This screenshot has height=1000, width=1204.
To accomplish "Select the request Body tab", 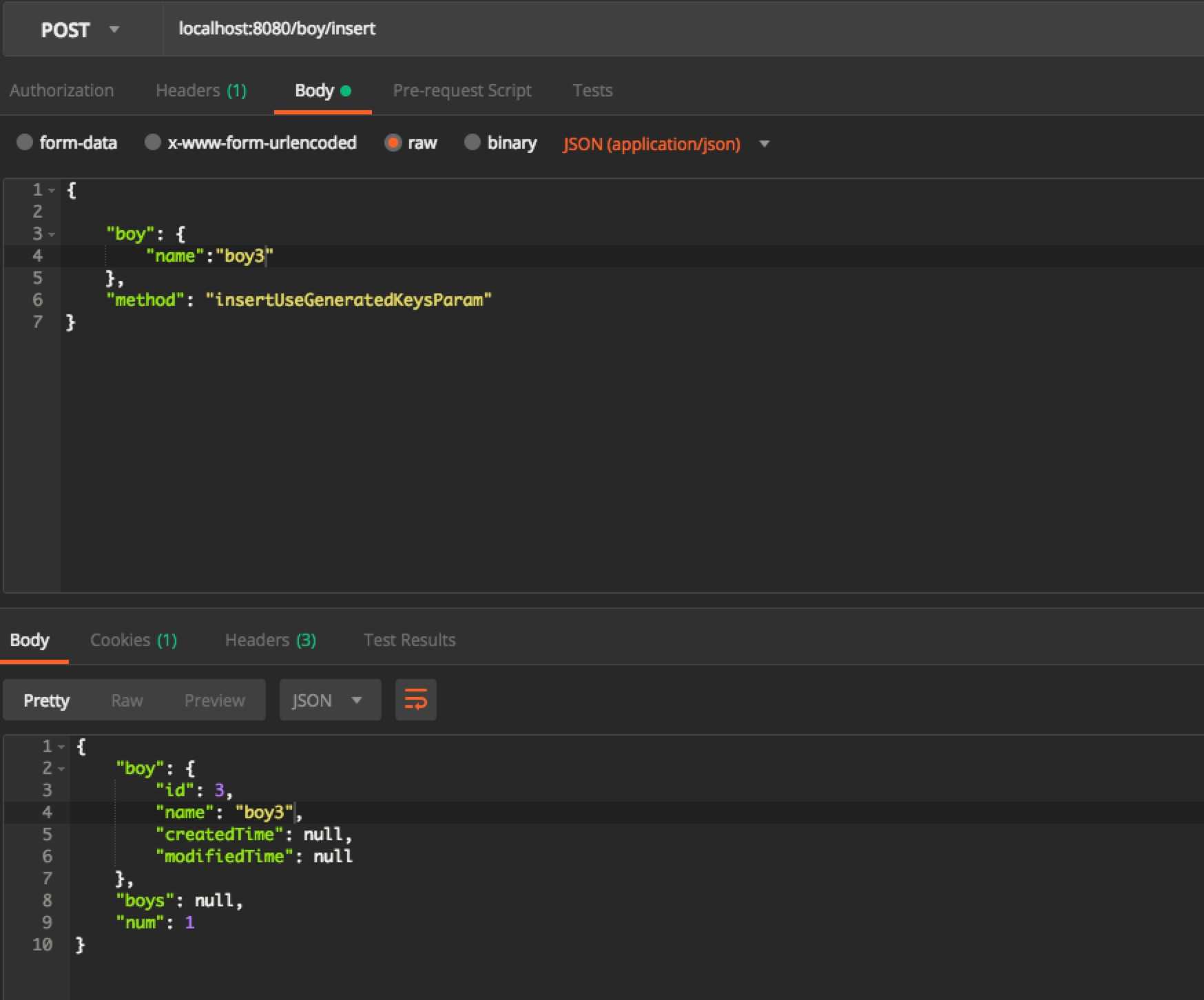I will click(322, 91).
